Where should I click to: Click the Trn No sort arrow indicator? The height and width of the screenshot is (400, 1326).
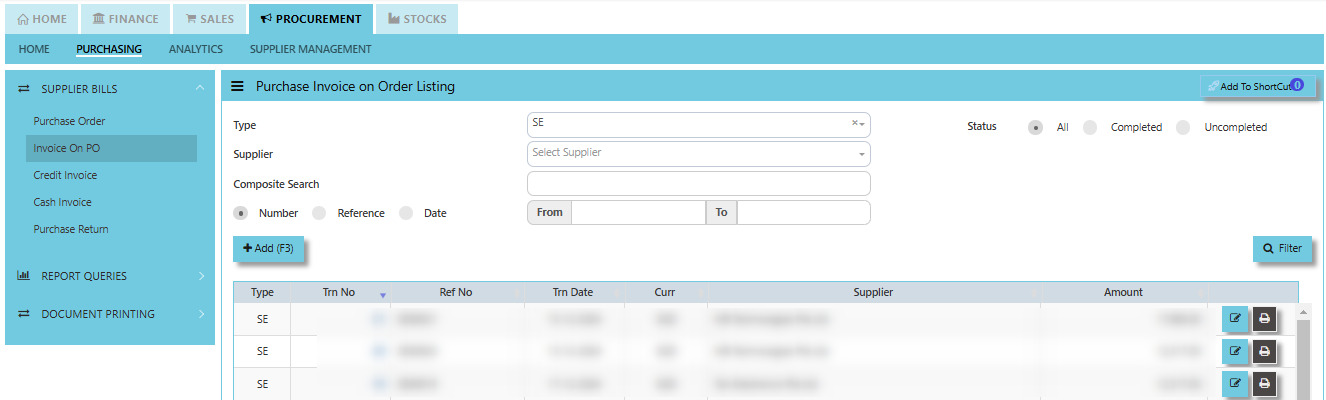[x=382, y=296]
